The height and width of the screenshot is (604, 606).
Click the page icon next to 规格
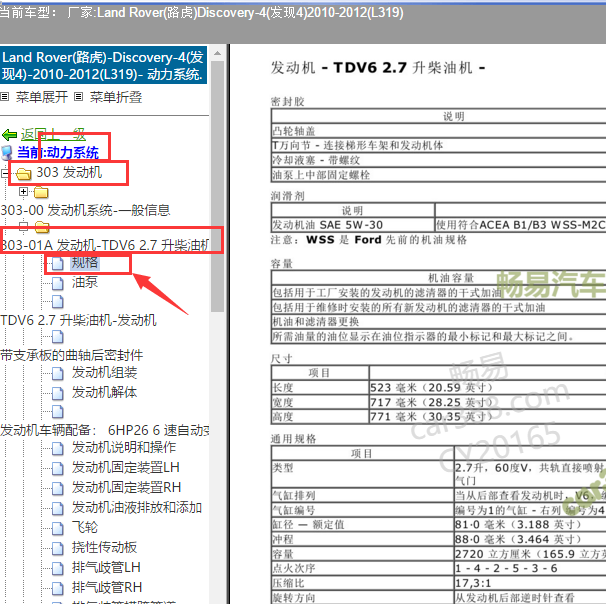(x=58, y=264)
